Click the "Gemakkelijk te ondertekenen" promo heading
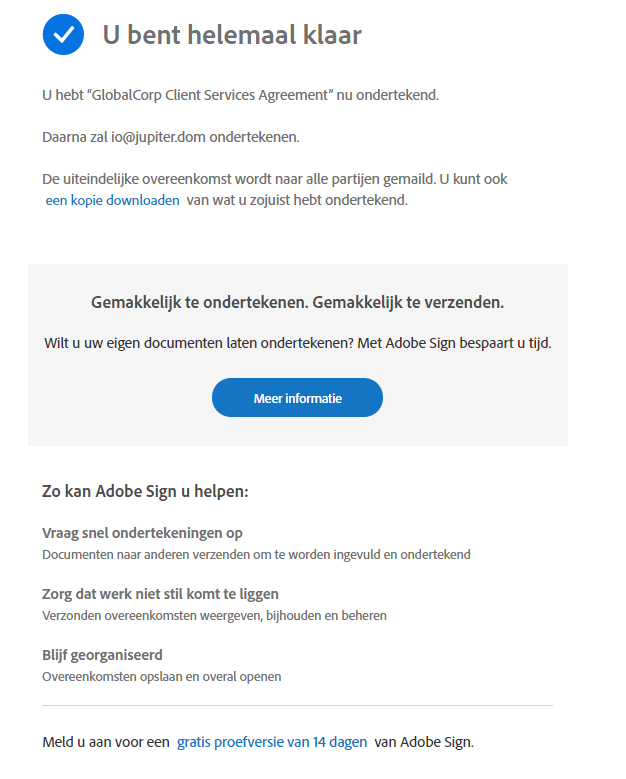 [x=297, y=302]
